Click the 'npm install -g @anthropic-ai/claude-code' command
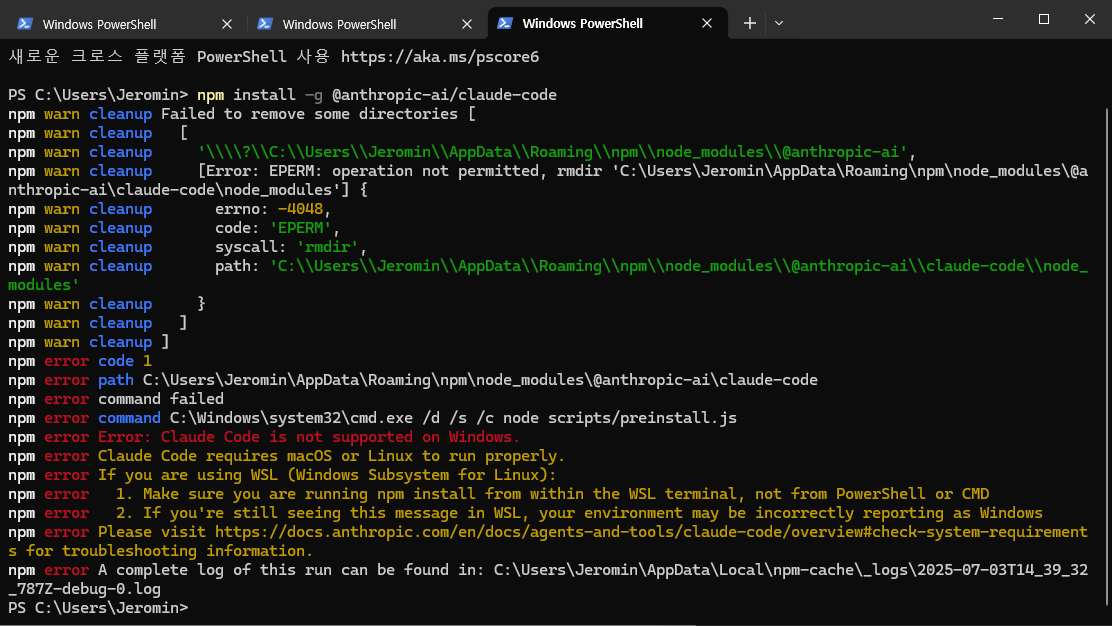Screen dimensions: 1112x626 point(377,95)
